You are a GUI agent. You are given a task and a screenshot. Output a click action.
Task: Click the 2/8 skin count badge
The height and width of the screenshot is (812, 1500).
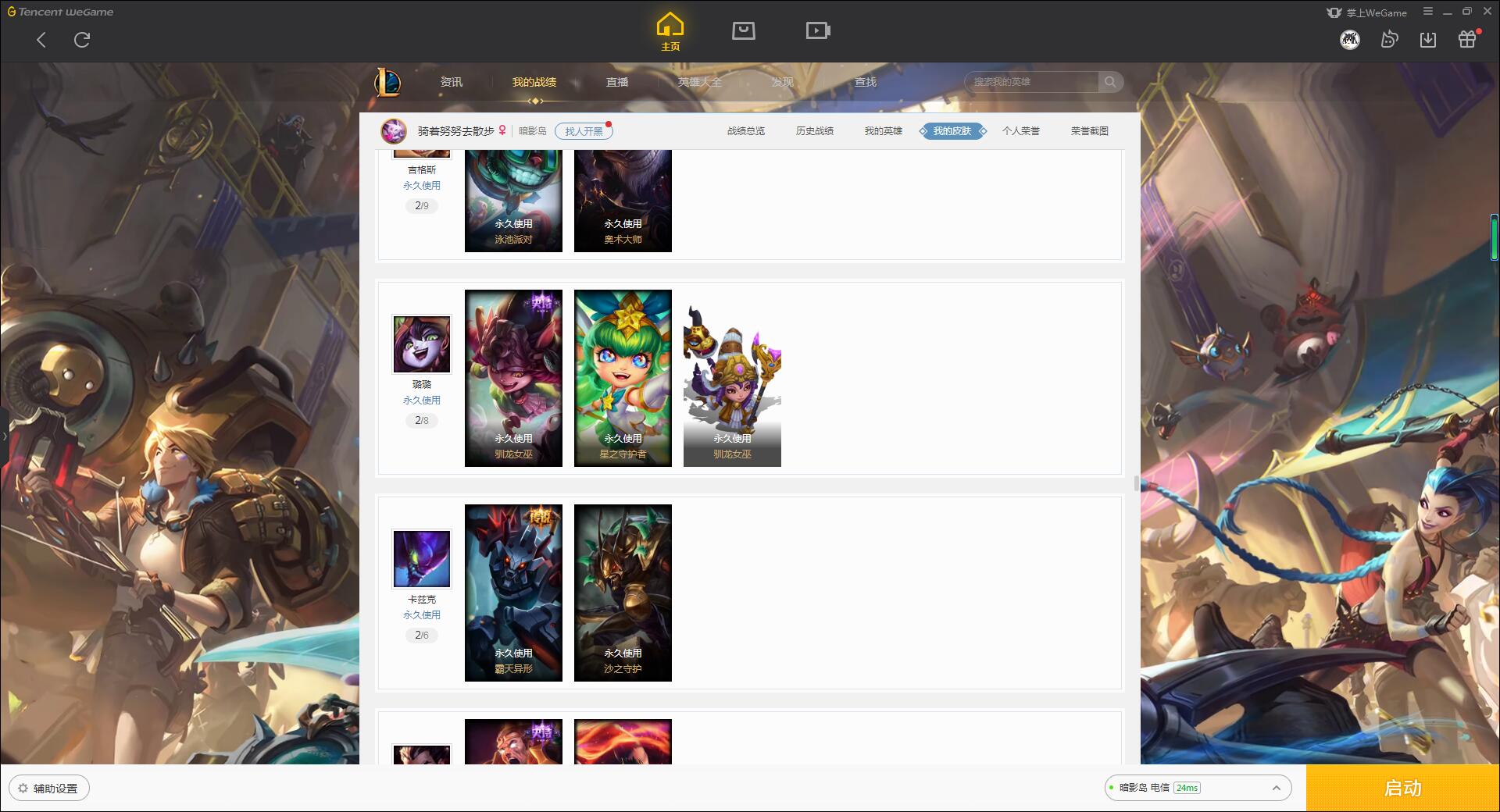click(x=422, y=421)
